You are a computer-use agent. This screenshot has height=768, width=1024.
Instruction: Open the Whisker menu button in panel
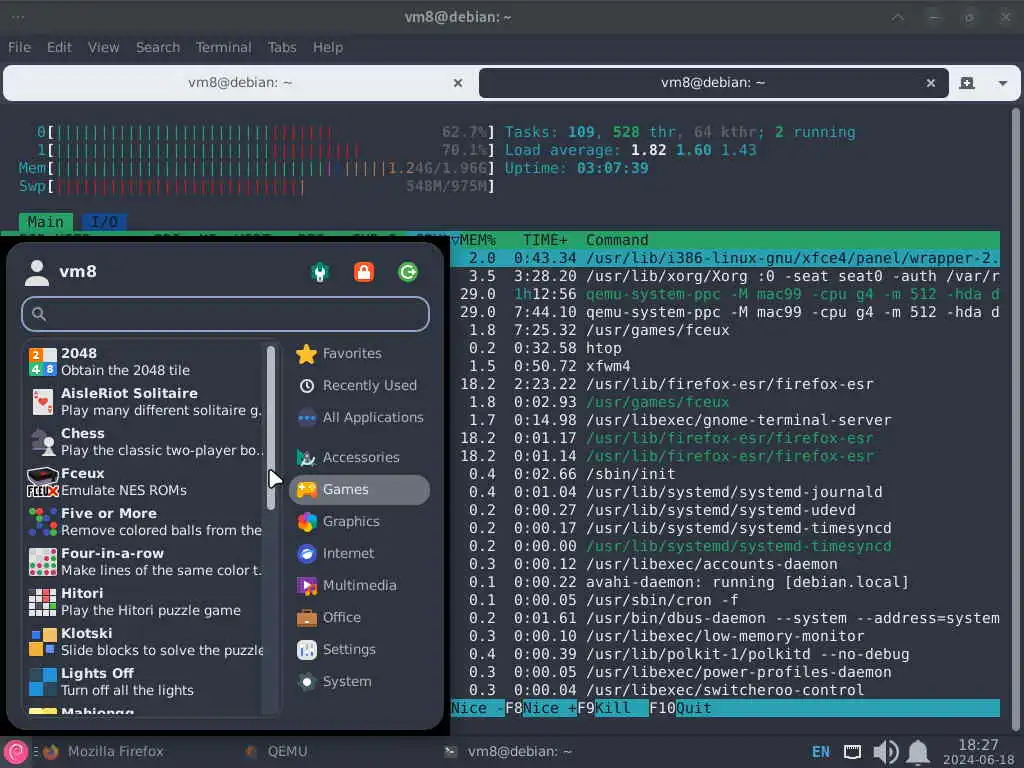click(16, 752)
